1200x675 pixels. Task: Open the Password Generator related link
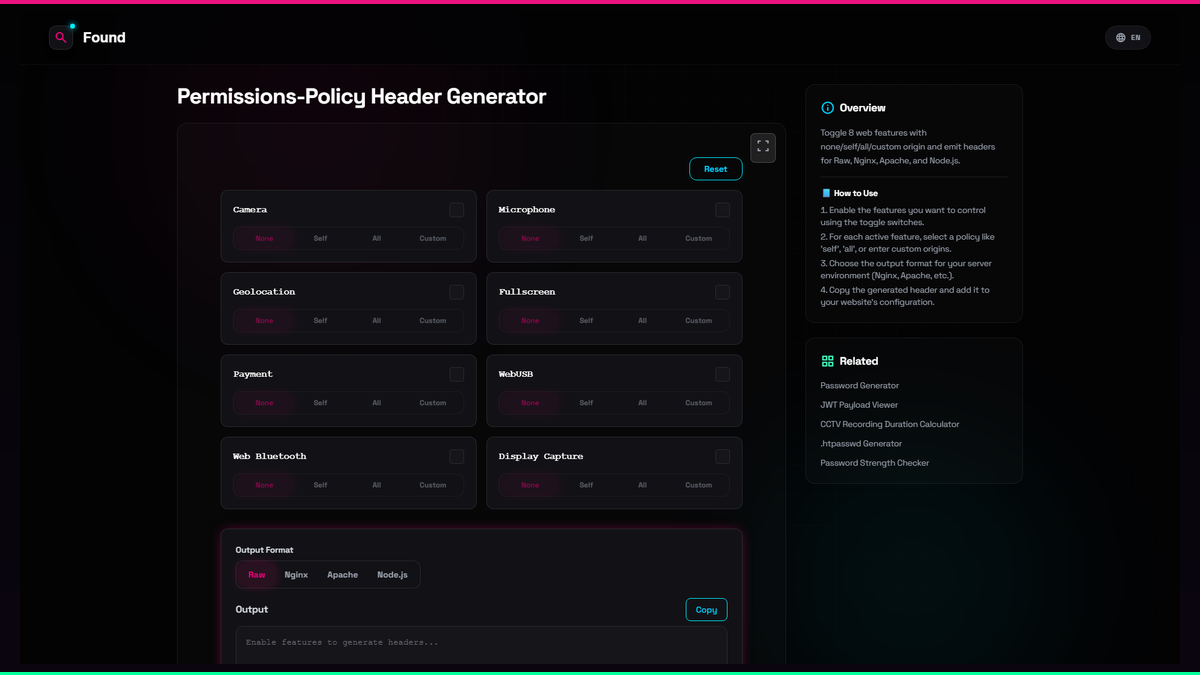pos(860,385)
